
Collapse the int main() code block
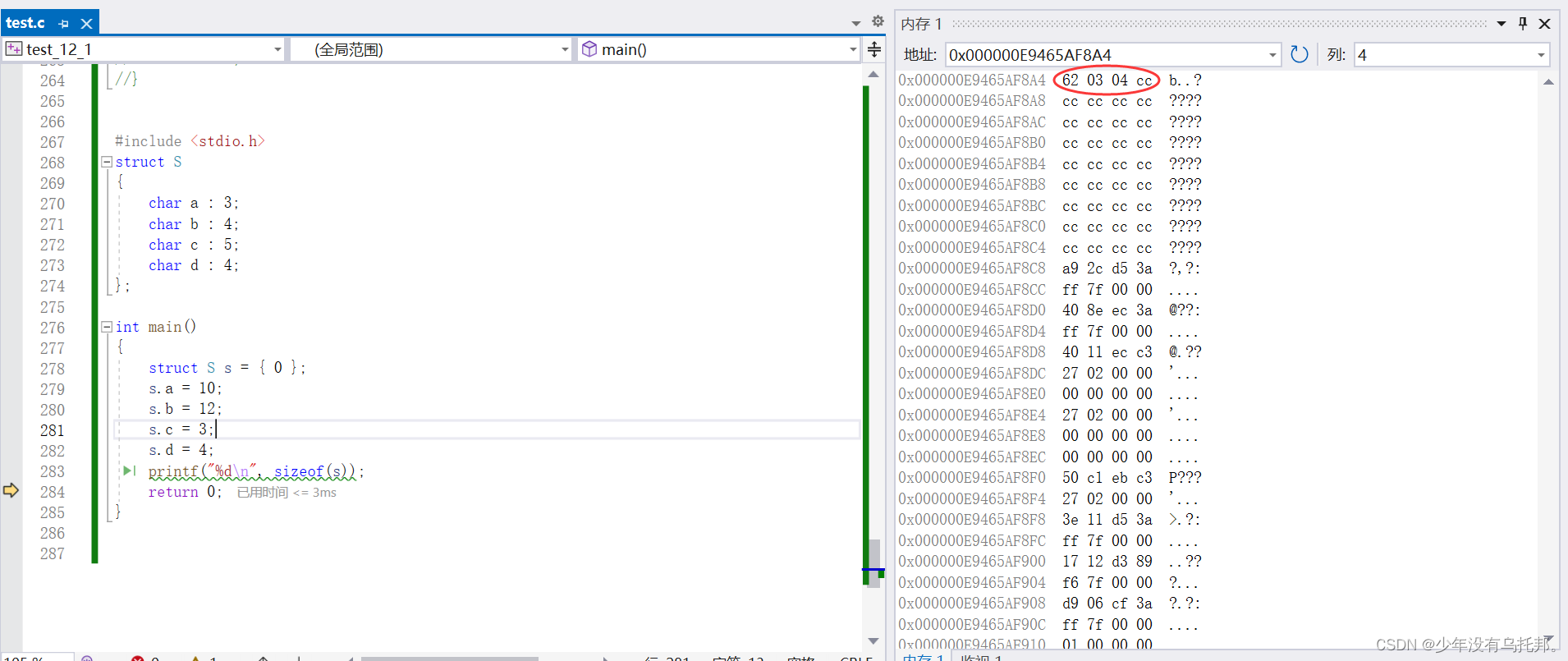point(107,327)
